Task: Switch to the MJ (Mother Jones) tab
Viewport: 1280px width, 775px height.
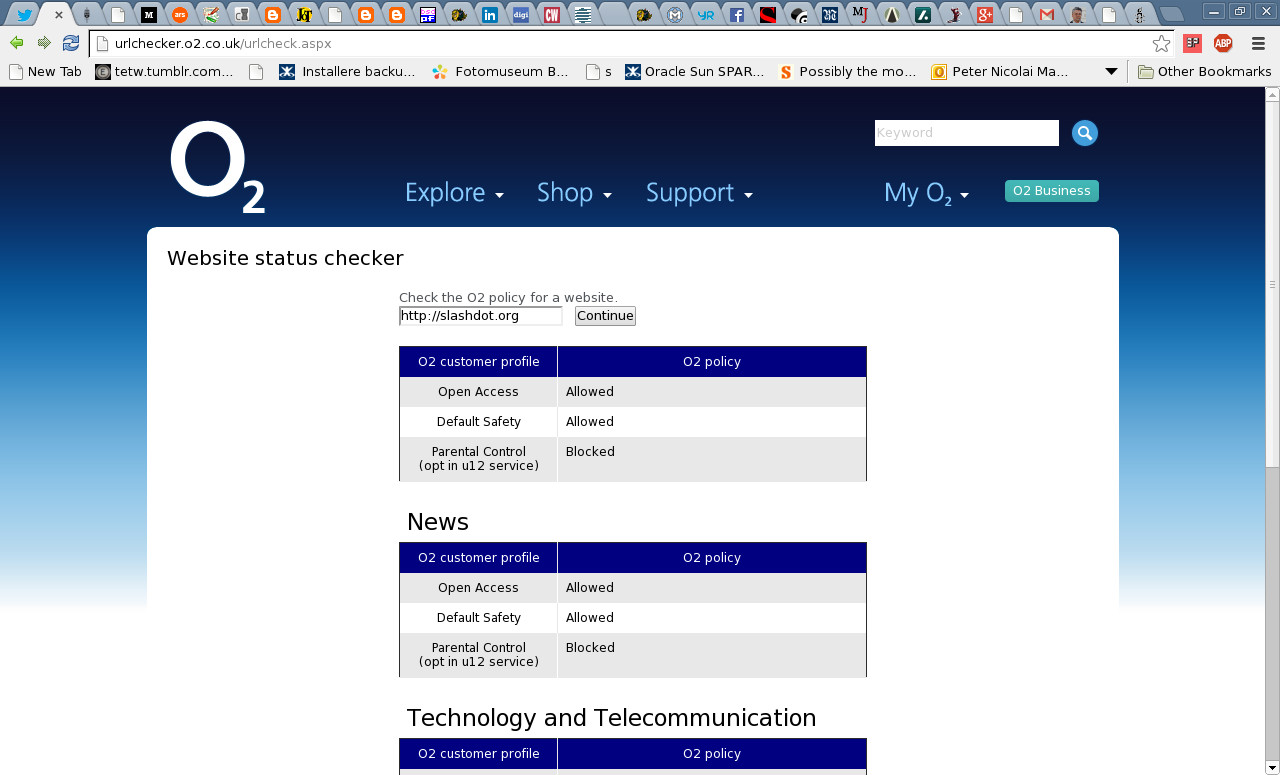Action: 860,14
